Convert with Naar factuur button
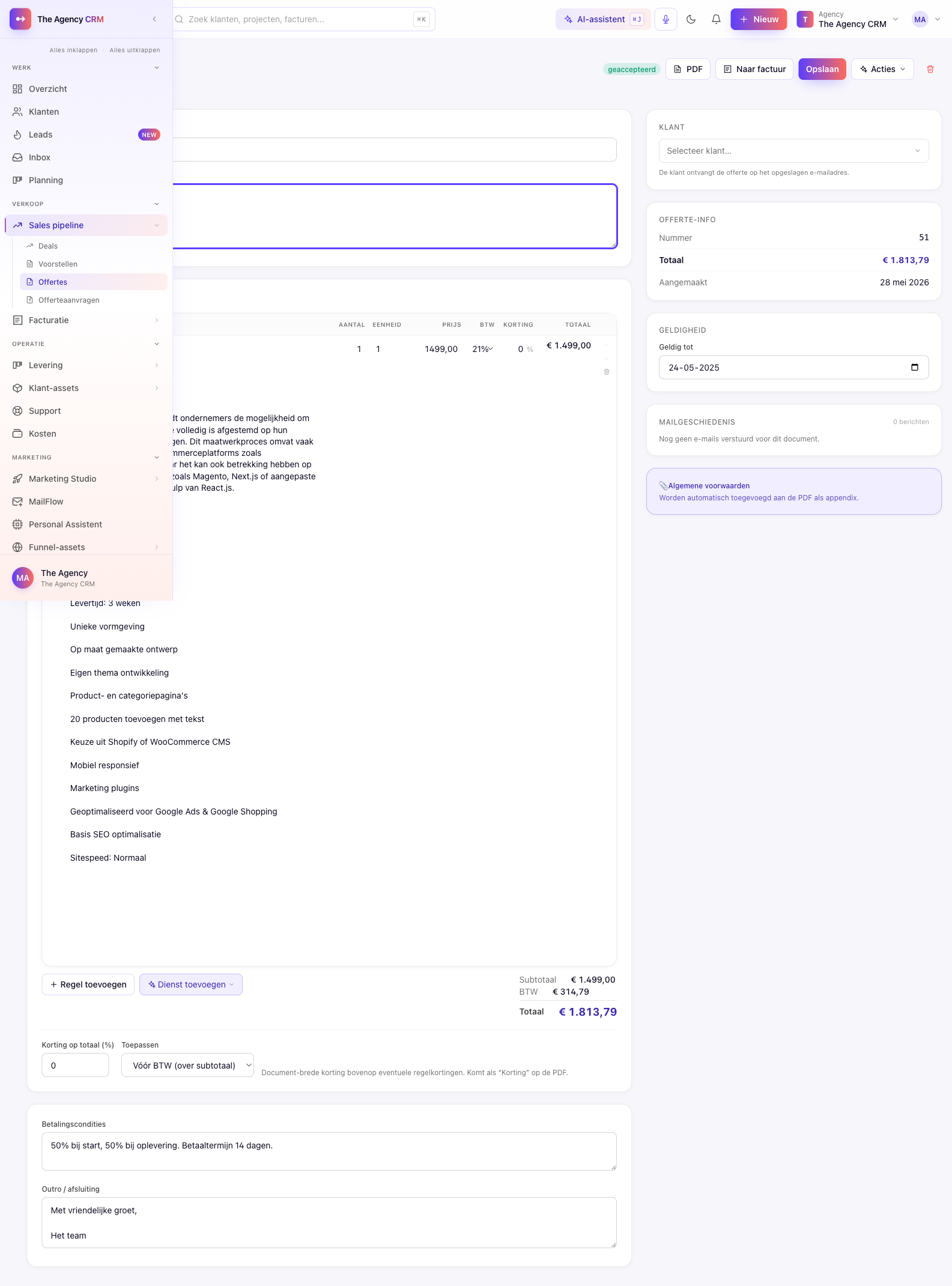The height and width of the screenshot is (1286, 952). [x=754, y=69]
